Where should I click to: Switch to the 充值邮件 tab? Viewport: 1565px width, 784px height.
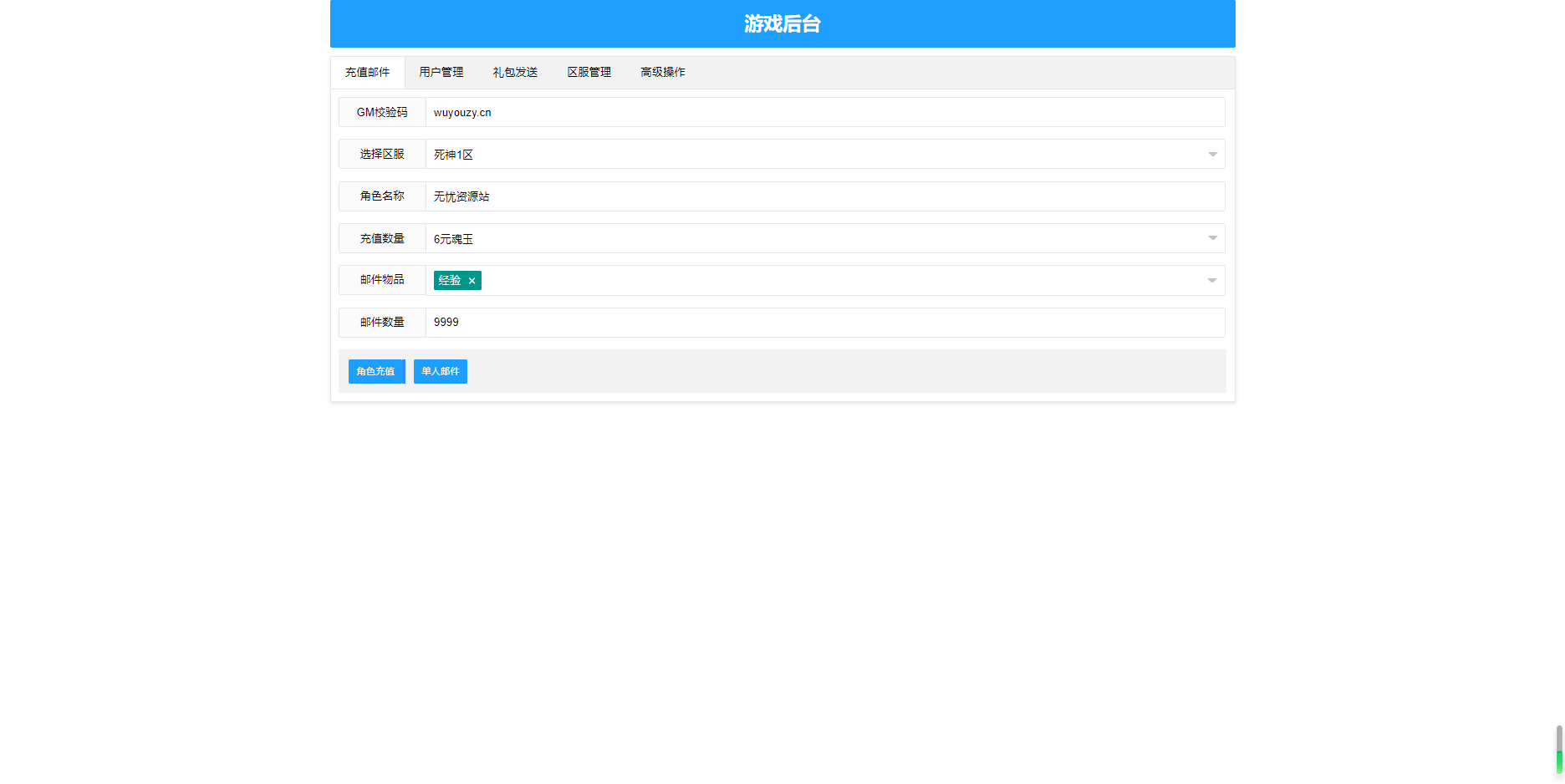tap(368, 73)
